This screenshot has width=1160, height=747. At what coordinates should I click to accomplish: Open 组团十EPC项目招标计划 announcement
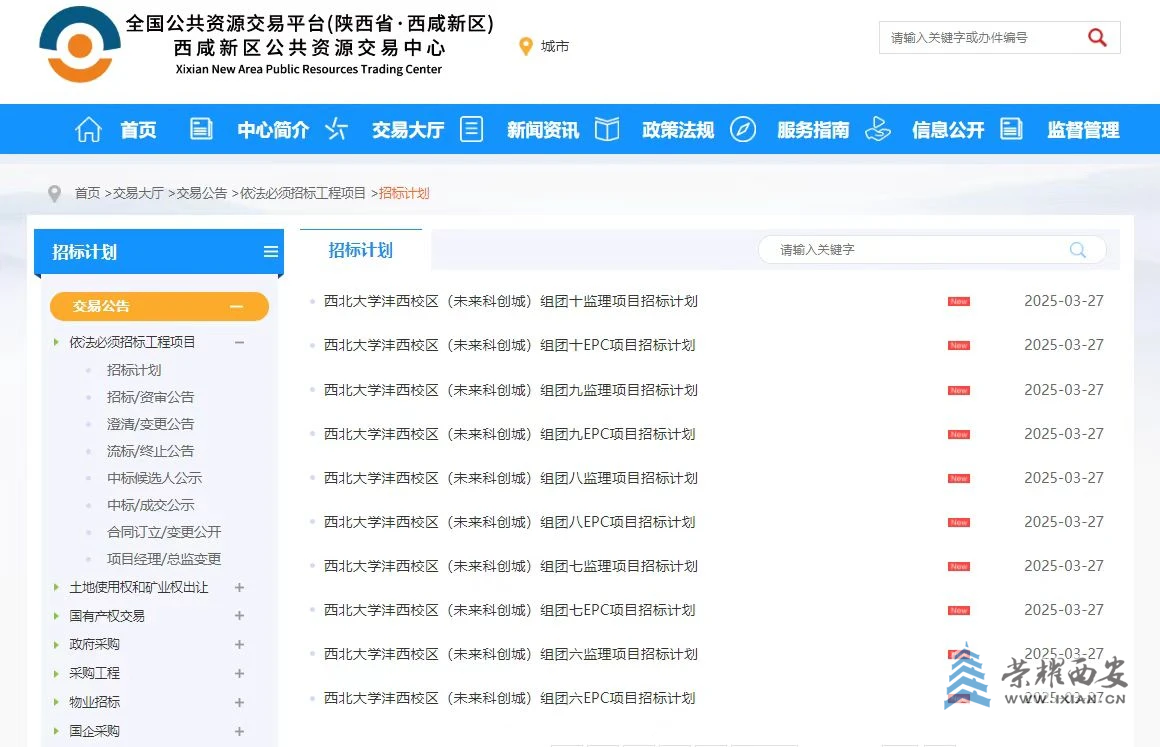[x=509, y=345]
